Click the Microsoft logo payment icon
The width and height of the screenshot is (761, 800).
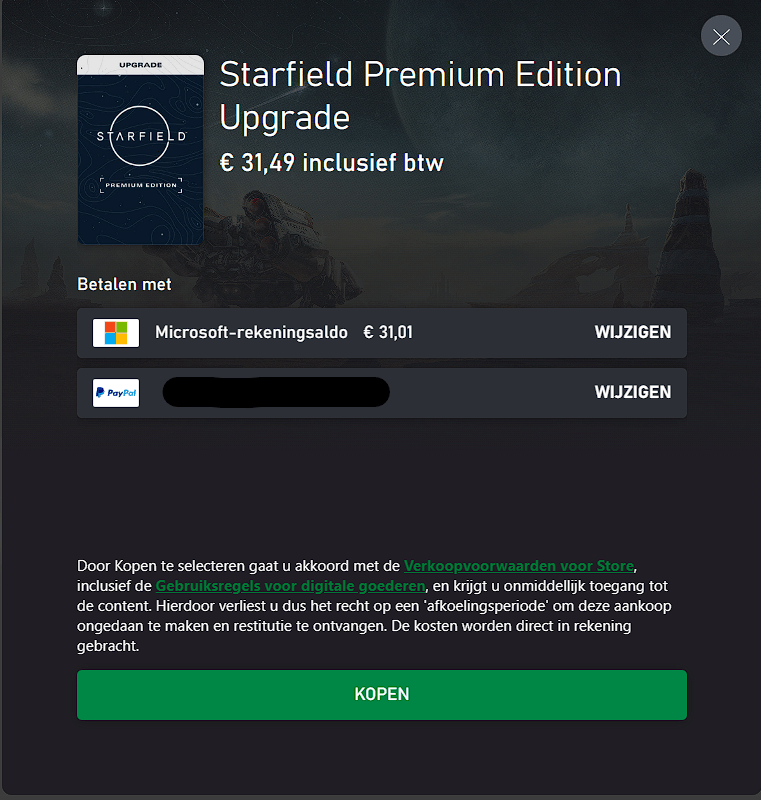click(x=116, y=332)
